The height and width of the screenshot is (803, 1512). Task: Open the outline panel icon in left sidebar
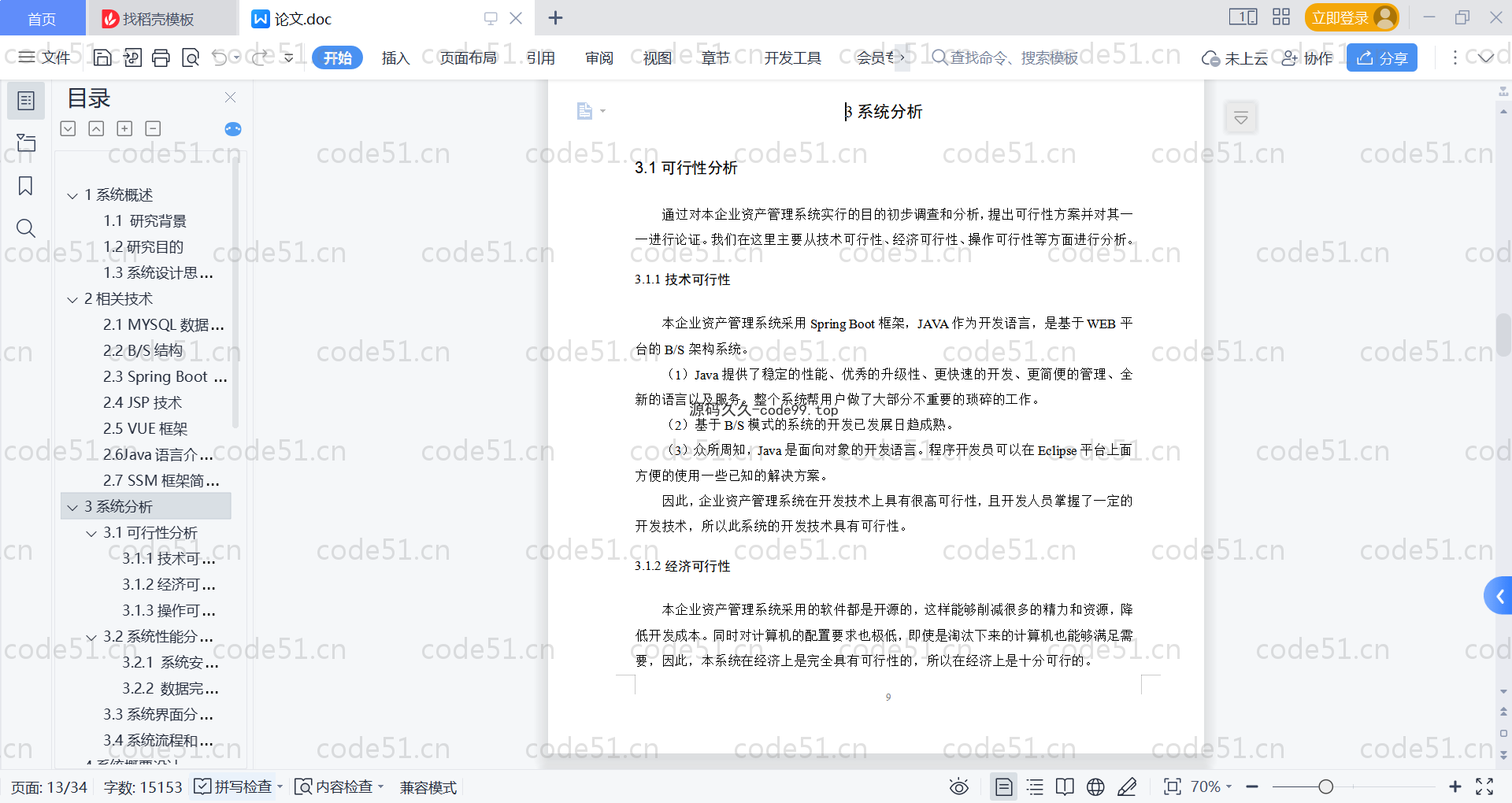[26, 101]
